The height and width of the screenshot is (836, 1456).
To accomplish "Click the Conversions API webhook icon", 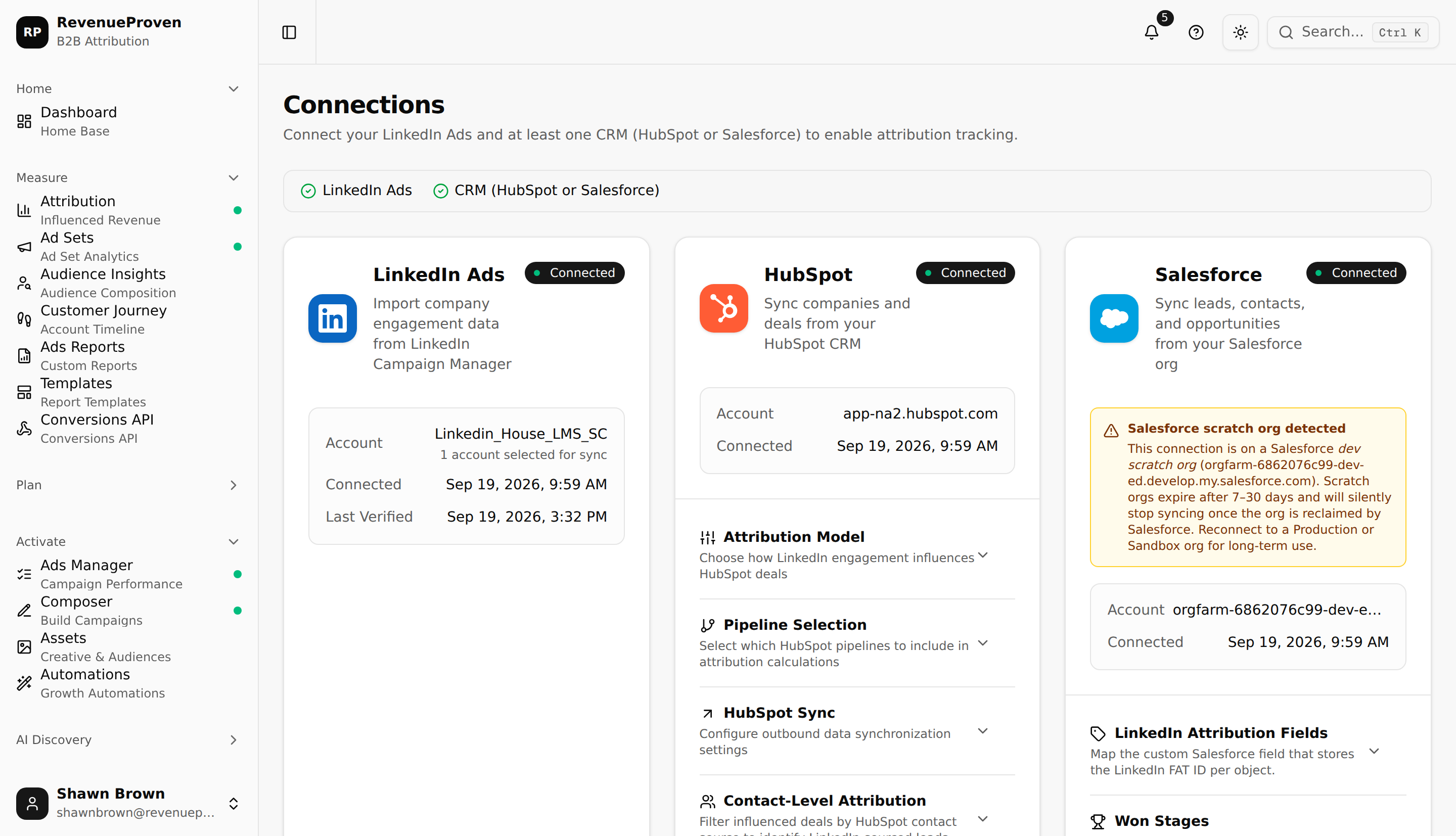I will pyautogui.click(x=24, y=428).
